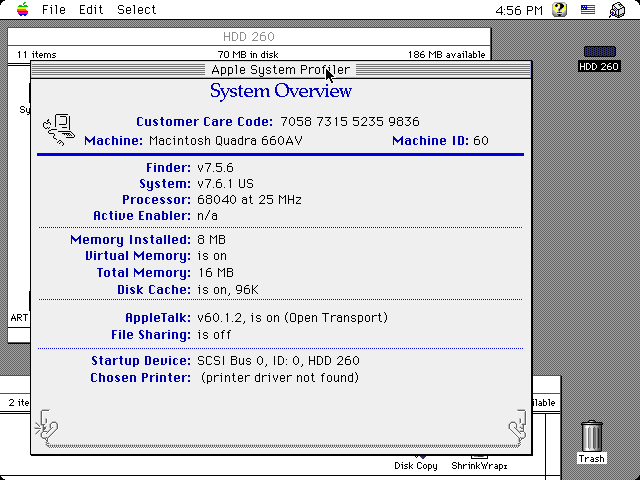Open the File menu
The width and height of the screenshot is (640, 480).
53,9
